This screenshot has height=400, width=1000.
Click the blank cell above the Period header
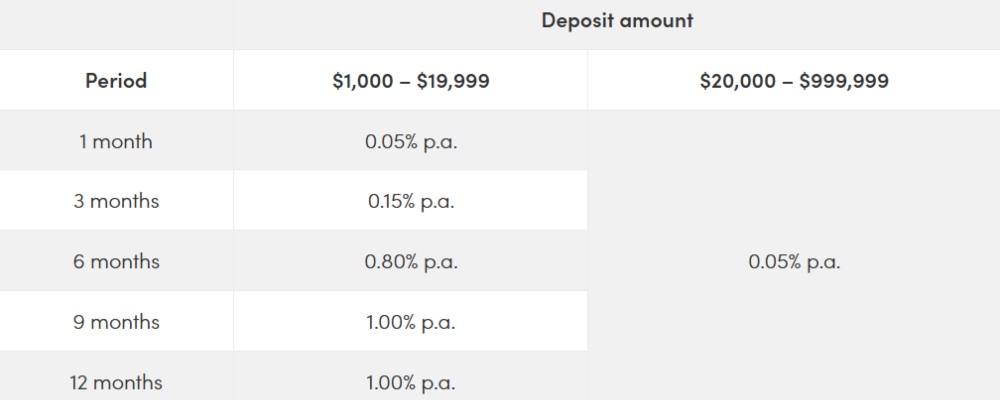pos(116,24)
